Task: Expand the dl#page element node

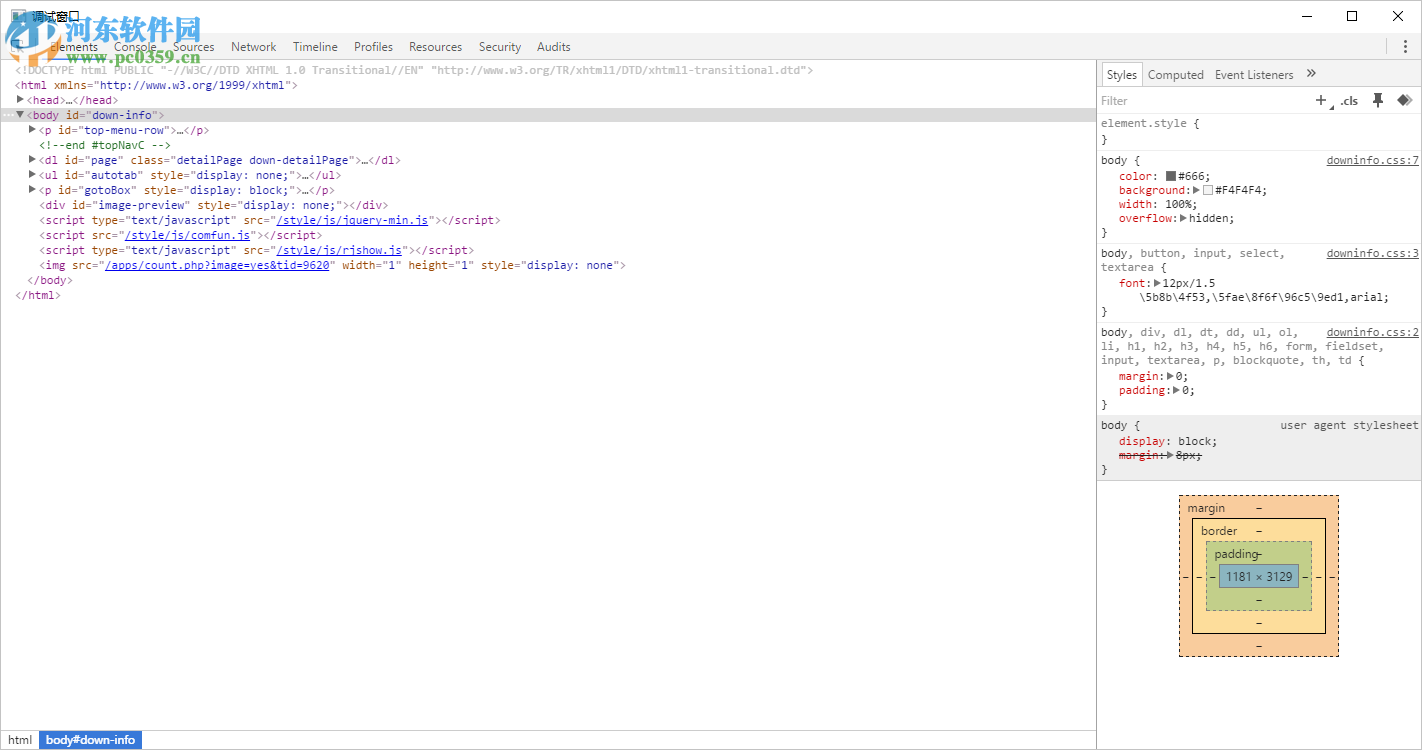Action: click(33, 160)
